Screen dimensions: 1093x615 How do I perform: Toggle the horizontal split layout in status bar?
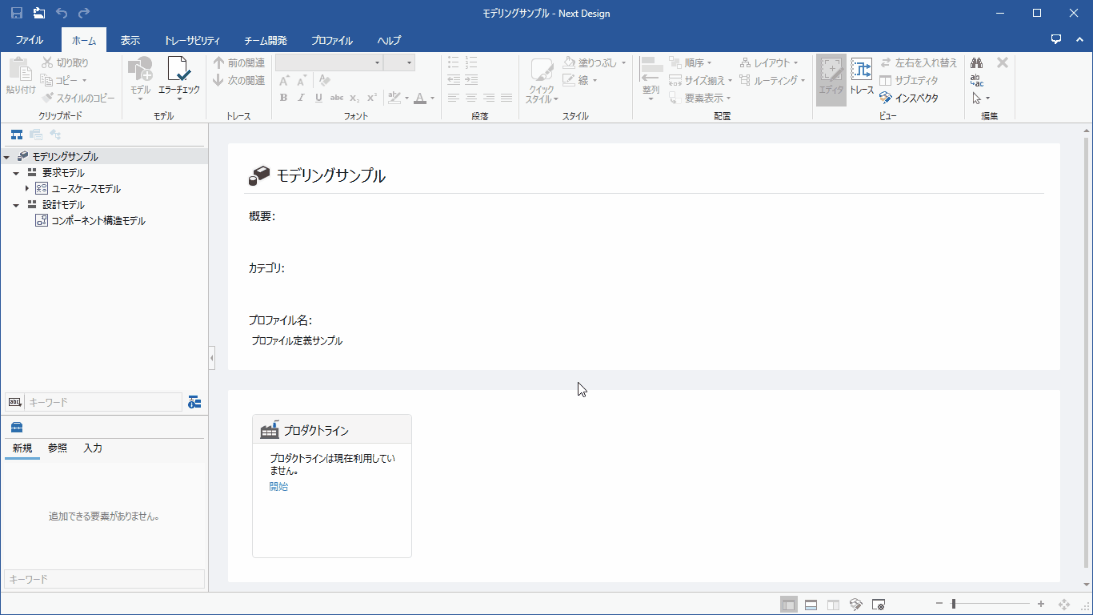click(x=811, y=604)
